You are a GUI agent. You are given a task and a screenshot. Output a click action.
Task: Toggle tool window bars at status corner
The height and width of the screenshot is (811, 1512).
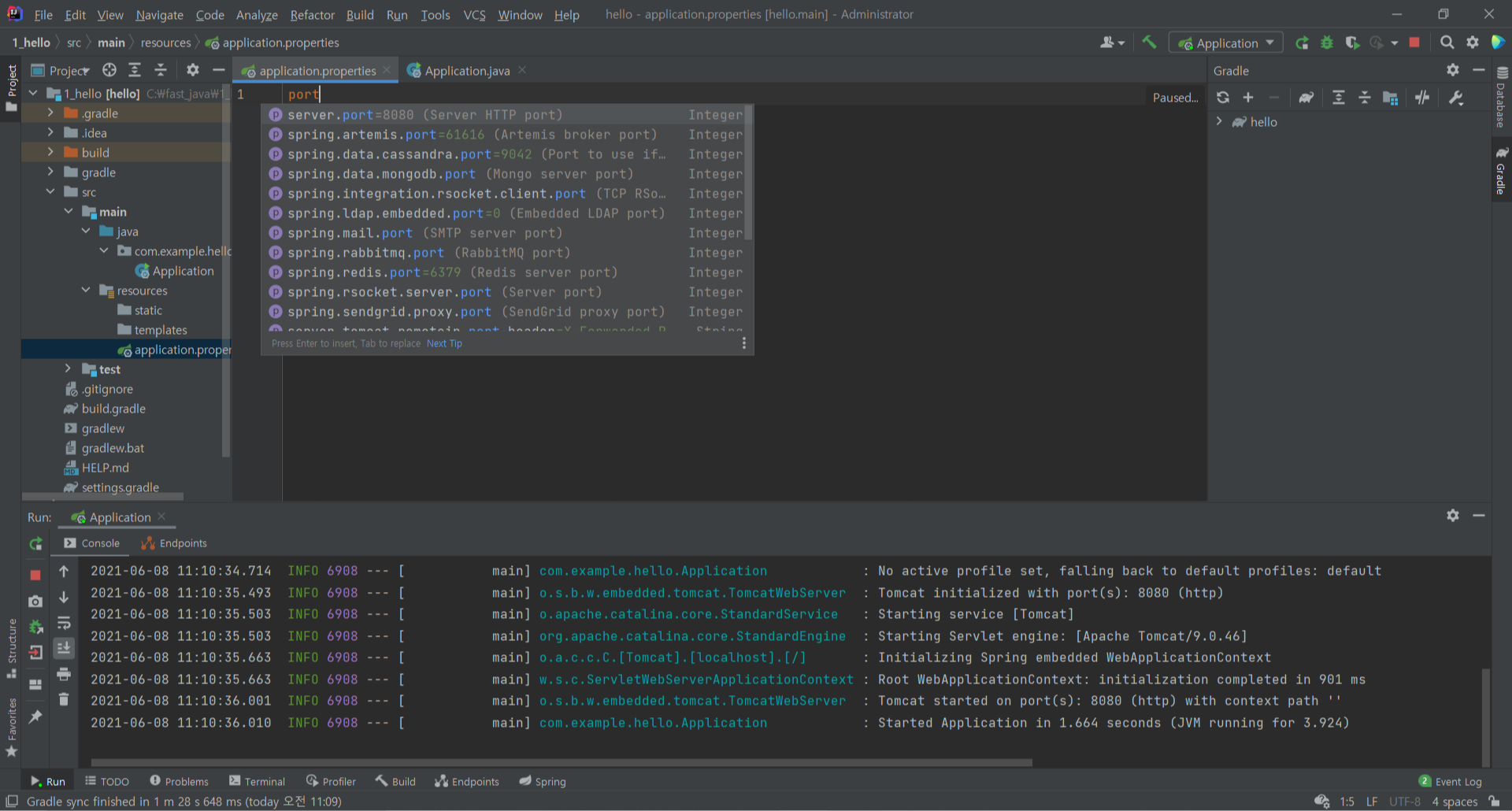click(x=12, y=802)
